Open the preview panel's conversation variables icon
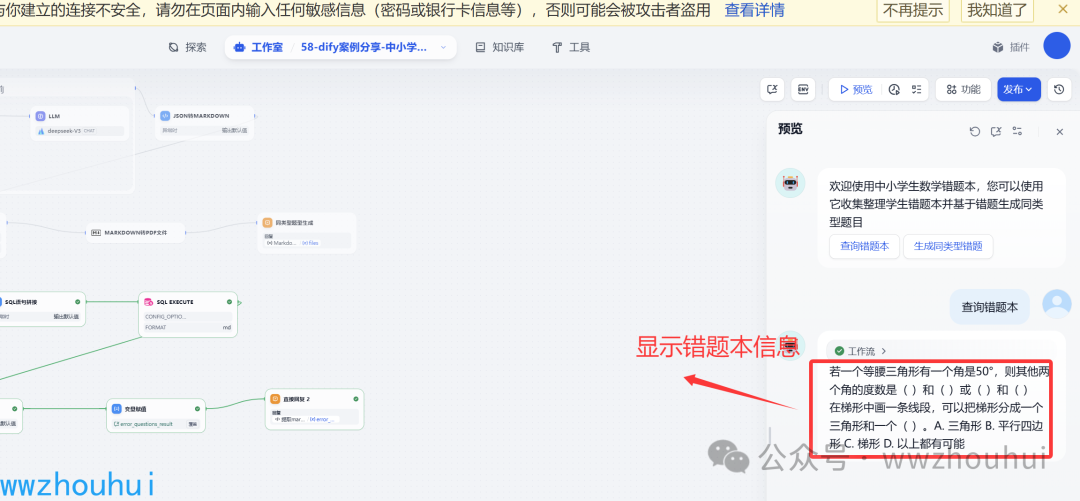 pyautogui.click(x=996, y=131)
